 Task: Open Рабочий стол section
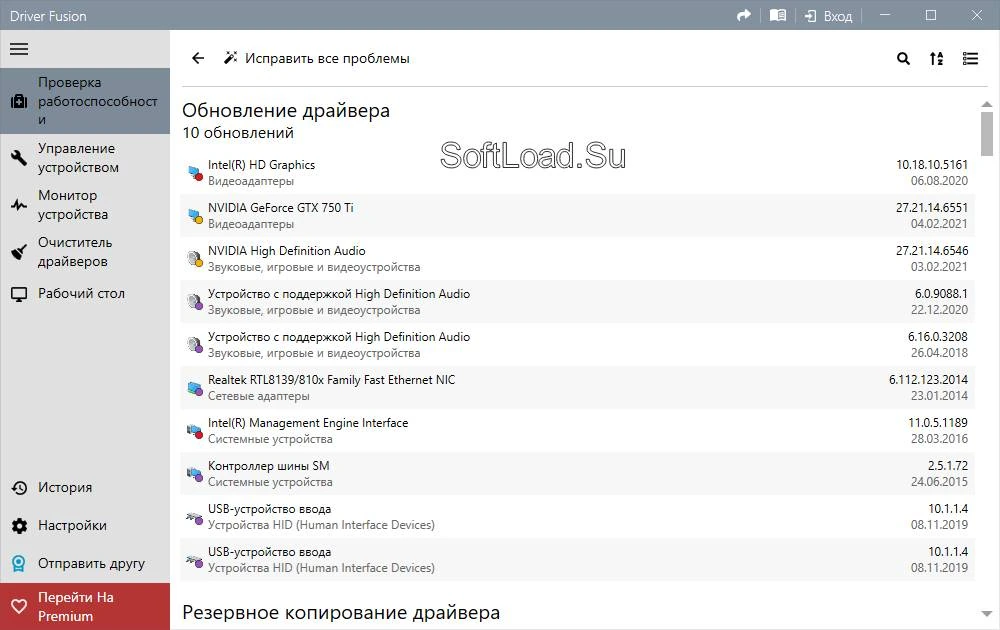[85, 294]
